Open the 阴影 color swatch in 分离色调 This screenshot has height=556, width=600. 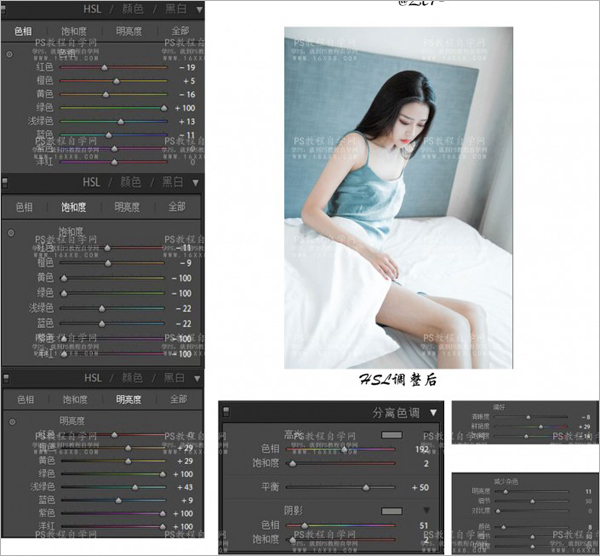click(391, 511)
